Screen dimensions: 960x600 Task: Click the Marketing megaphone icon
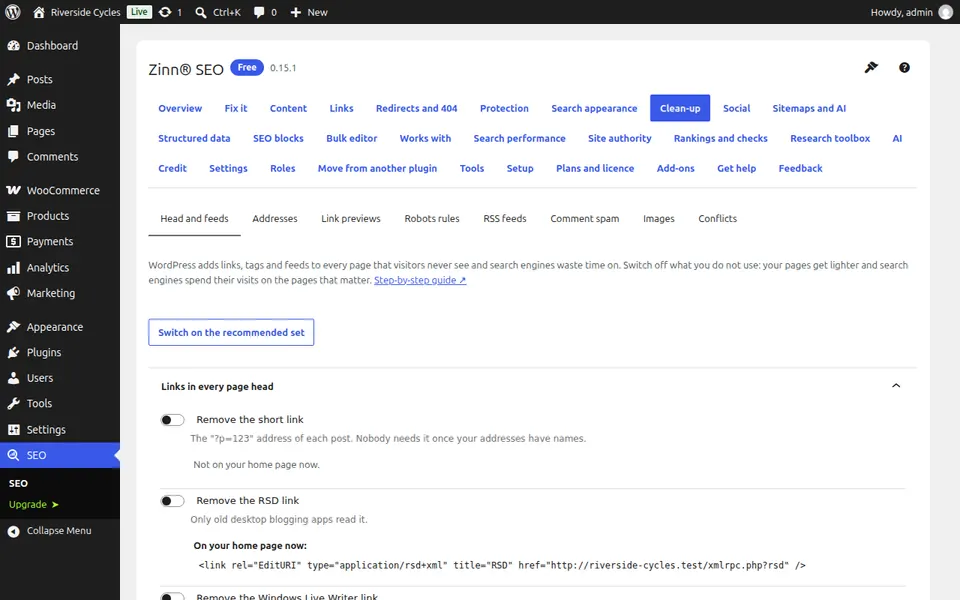(13, 293)
